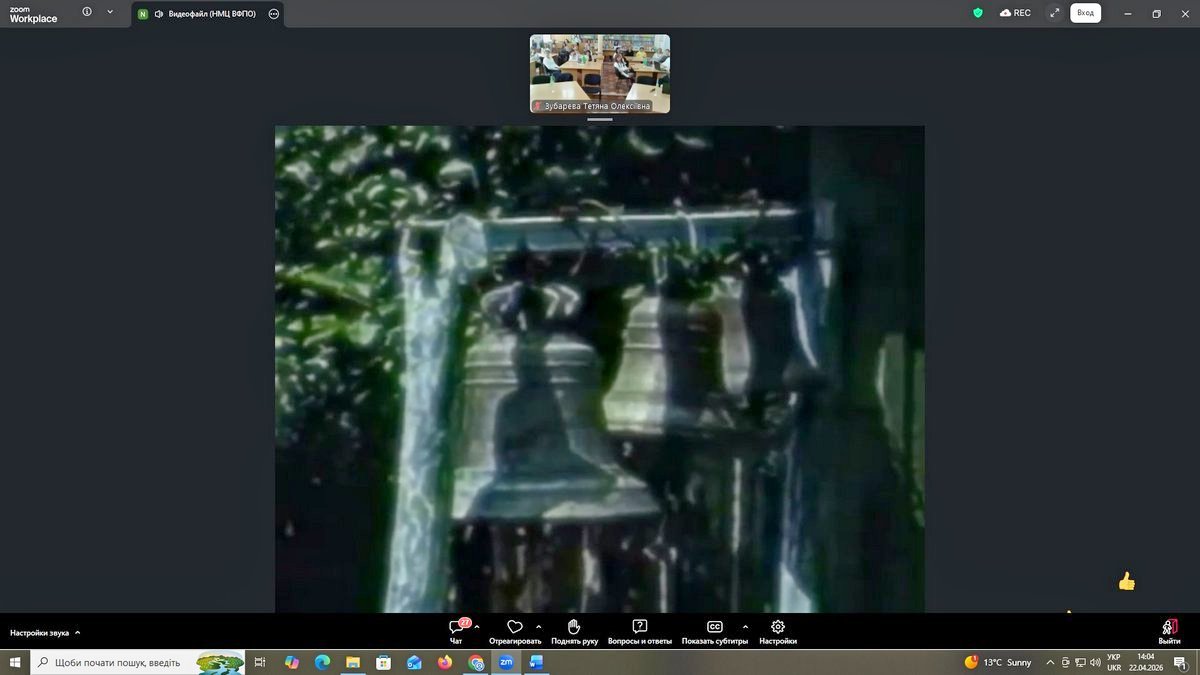
Task: Click the Вход sign-in button
Action: point(1085,13)
